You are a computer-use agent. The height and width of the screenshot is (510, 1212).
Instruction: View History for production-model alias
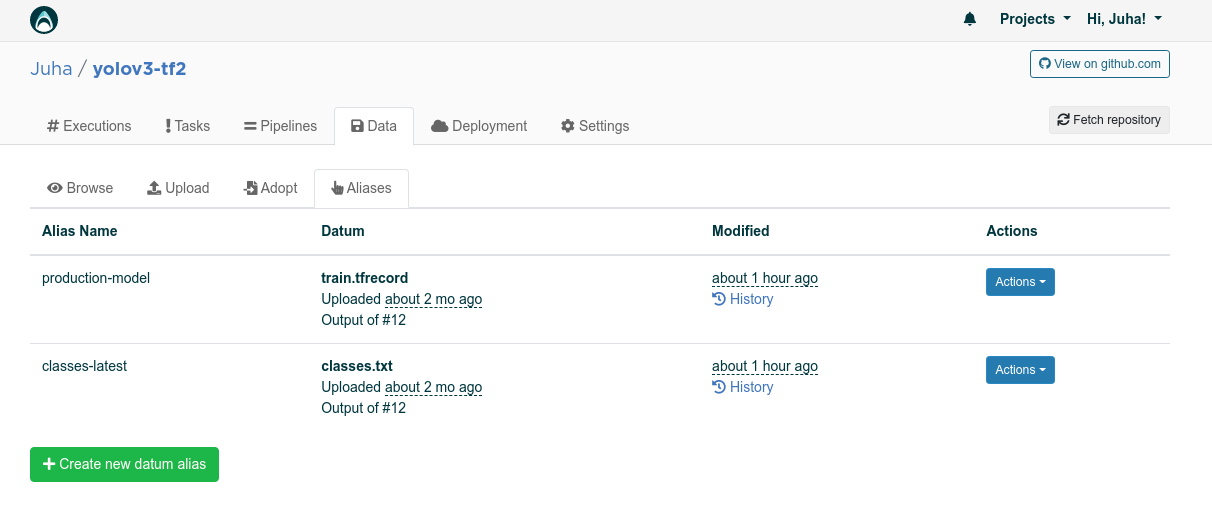[742, 299]
